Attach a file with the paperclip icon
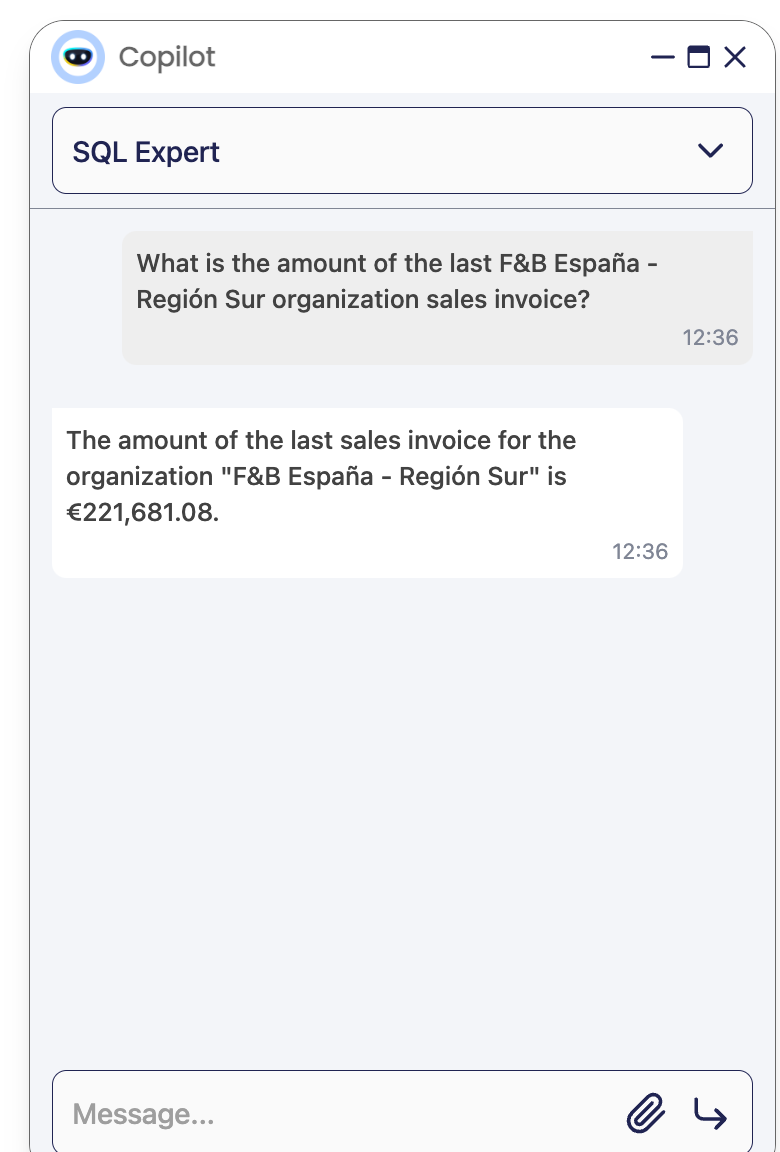Viewport: 780px width, 1152px height. 646,1113
